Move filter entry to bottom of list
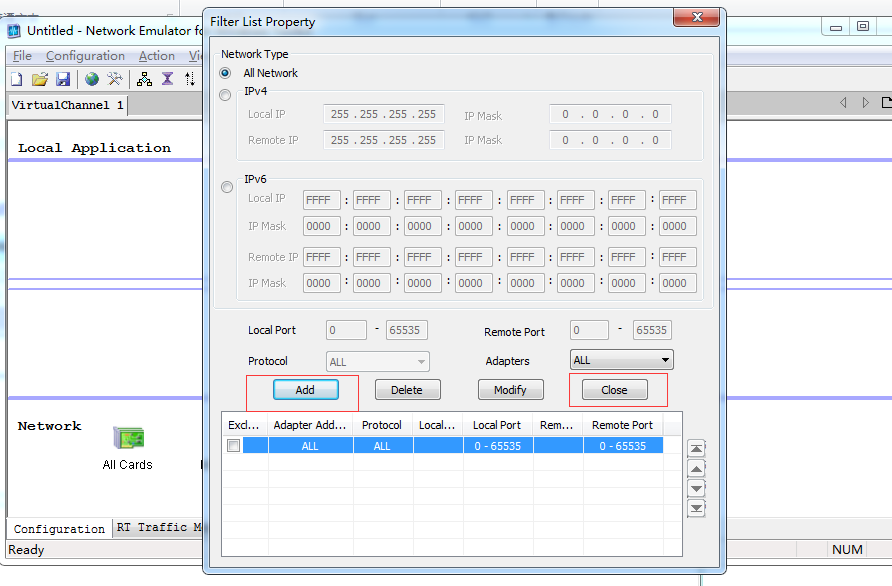892x586 pixels. [x=696, y=508]
